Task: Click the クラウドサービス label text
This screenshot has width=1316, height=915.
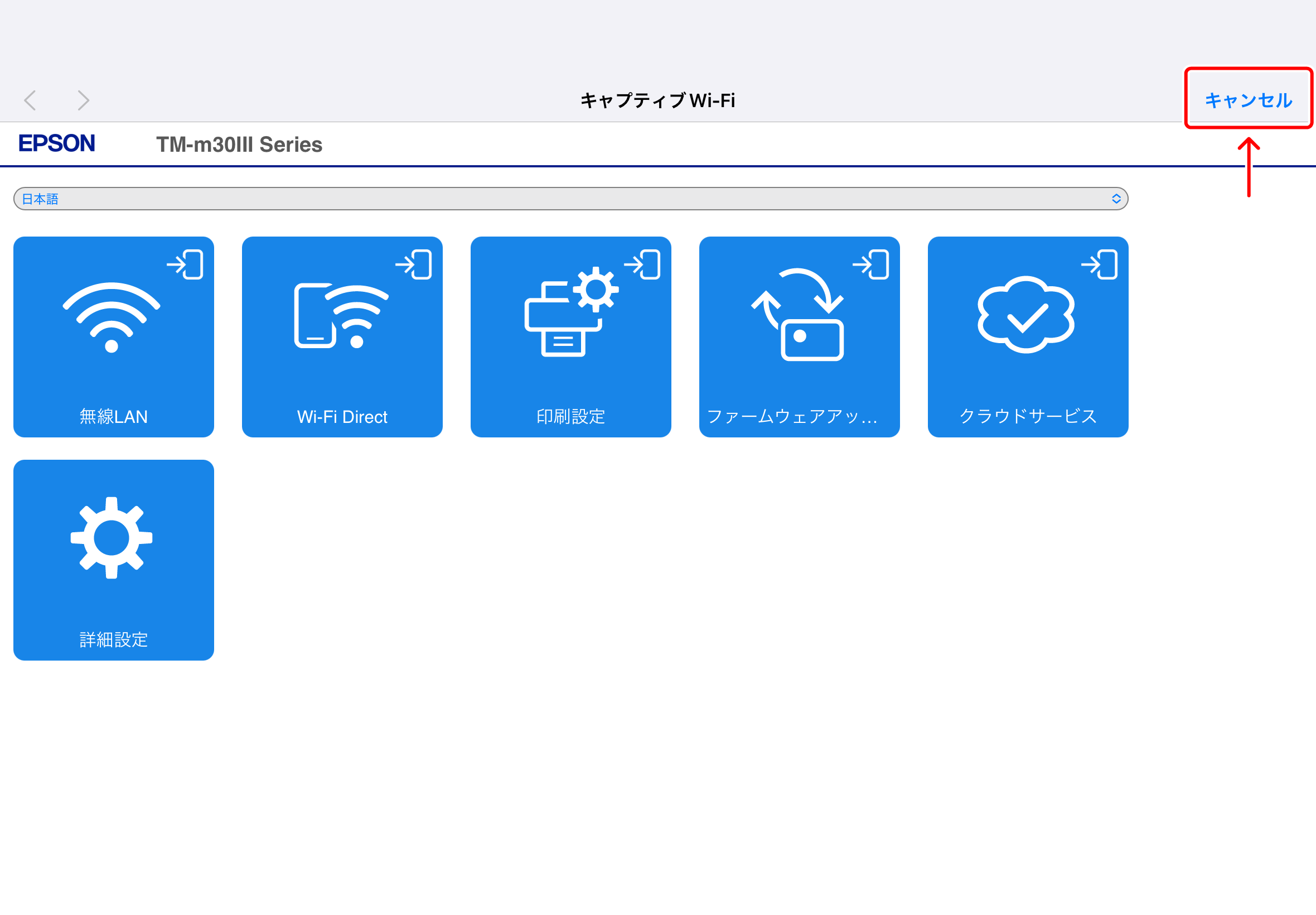Action: 1028,416
